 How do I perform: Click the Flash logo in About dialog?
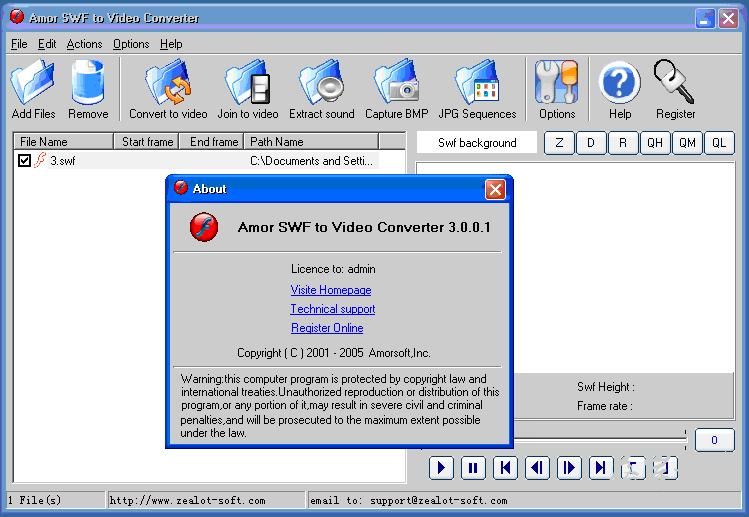[204, 227]
